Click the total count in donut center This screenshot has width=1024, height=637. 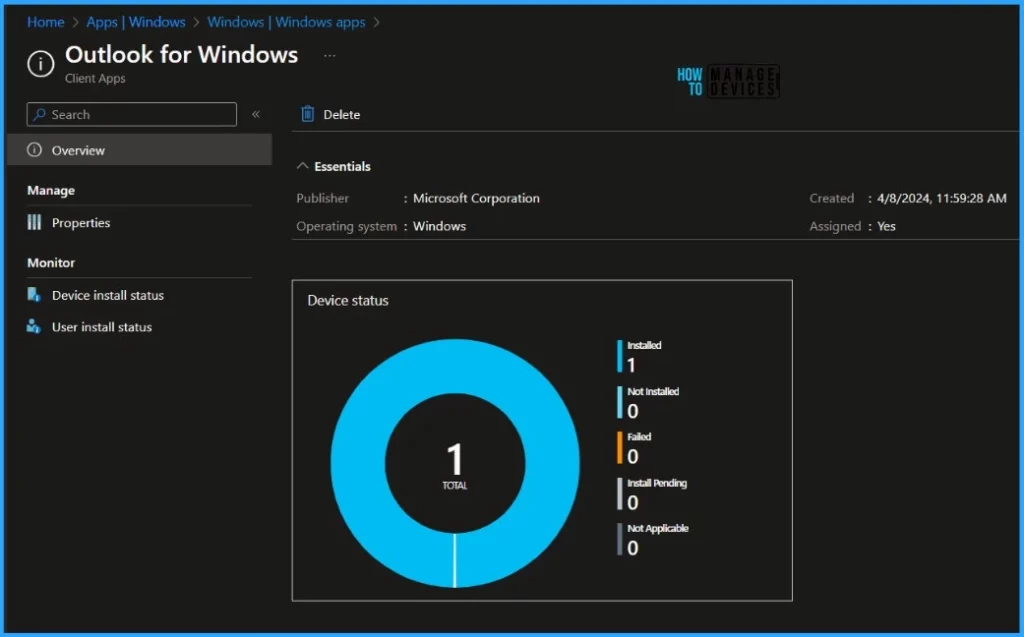pos(455,459)
